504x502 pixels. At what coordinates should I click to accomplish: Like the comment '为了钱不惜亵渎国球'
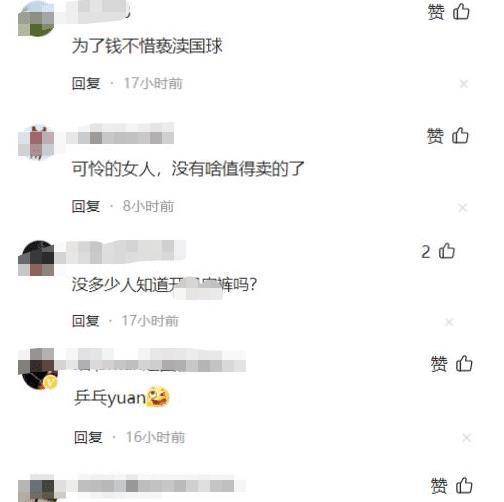click(461, 12)
